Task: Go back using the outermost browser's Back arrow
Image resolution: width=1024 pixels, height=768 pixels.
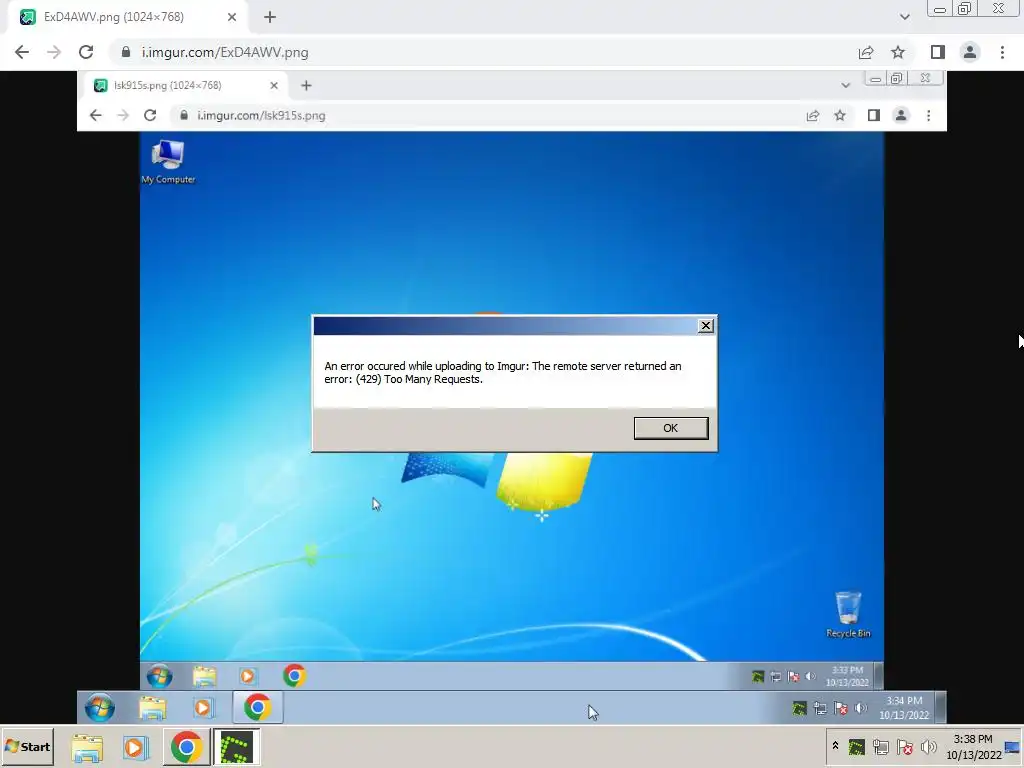Action: coord(22,52)
